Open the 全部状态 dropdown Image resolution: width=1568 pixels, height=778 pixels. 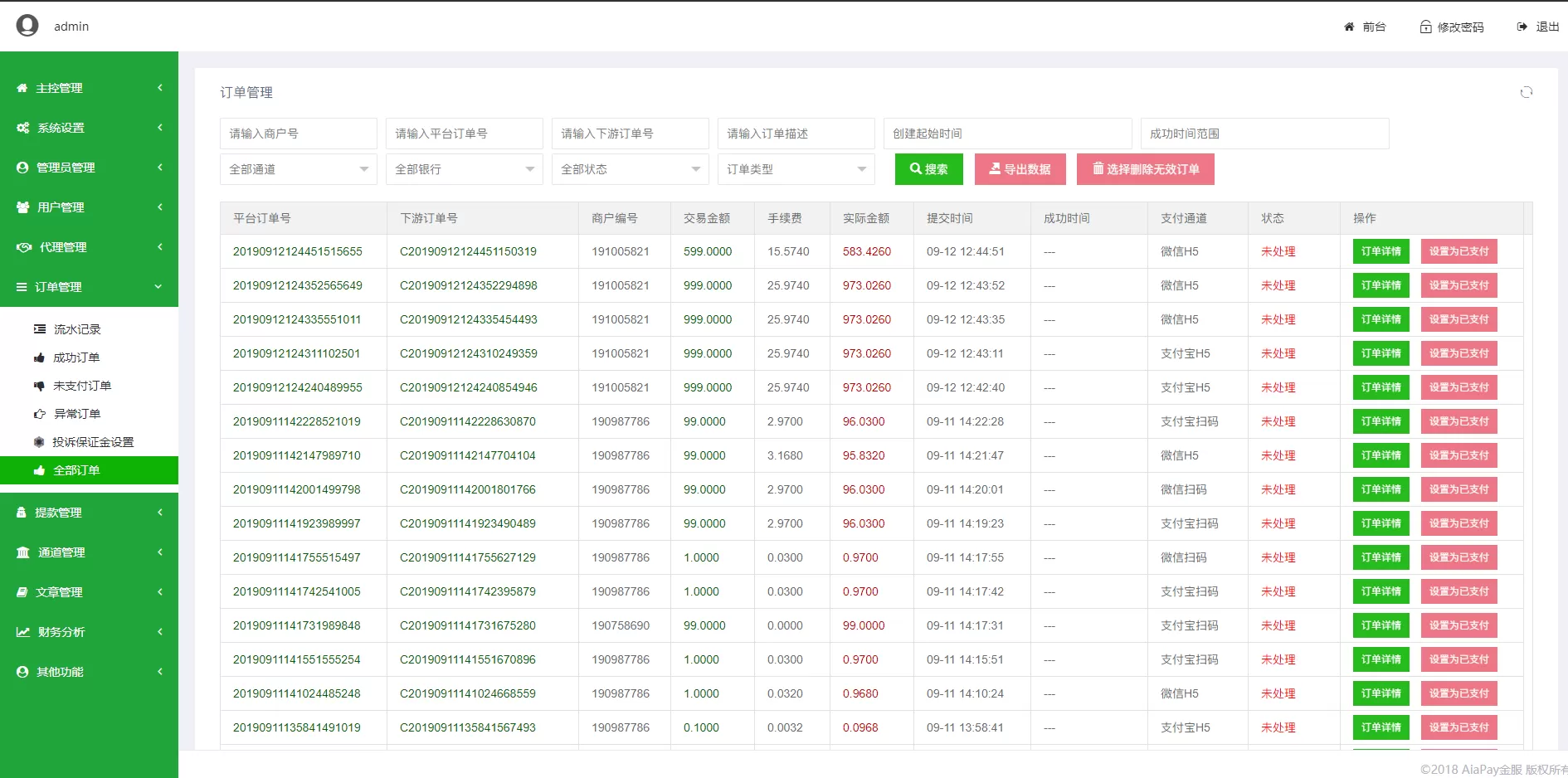point(630,169)
